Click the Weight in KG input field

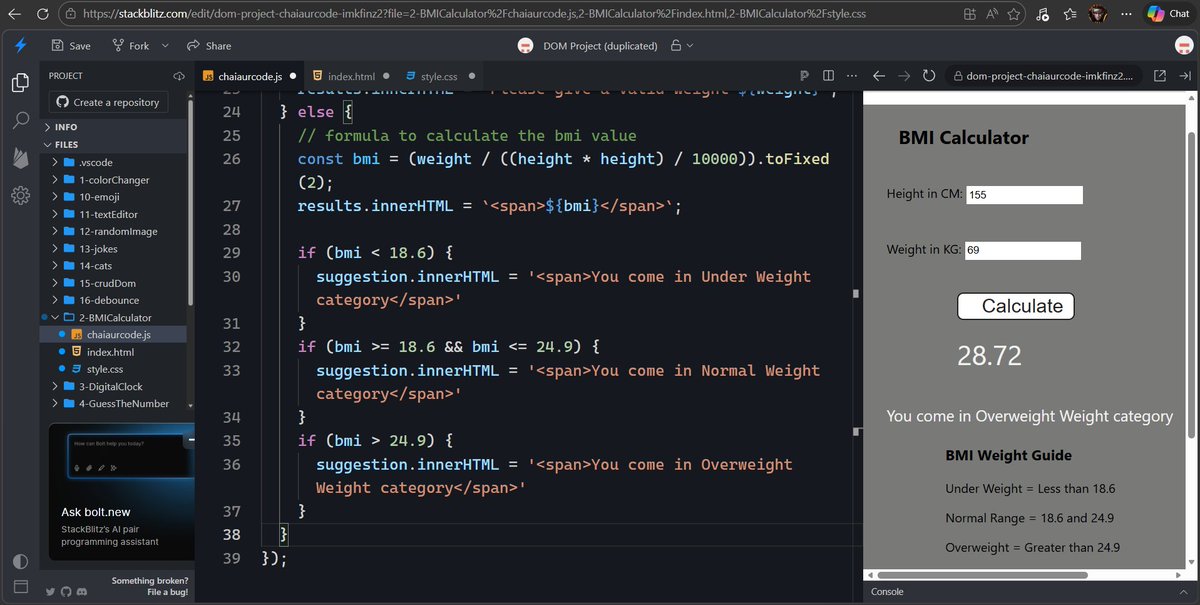(1024, 251)
